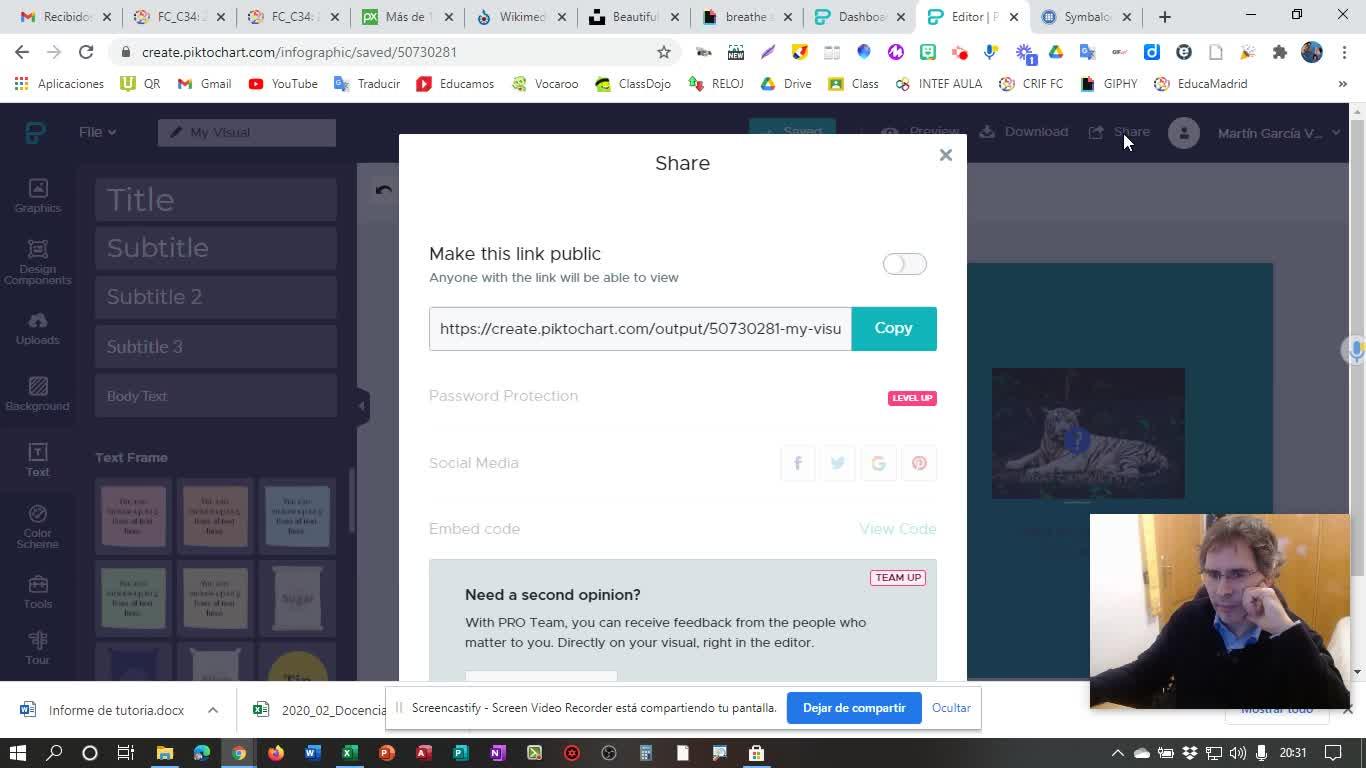
Task: Open a new browser tab
Action: click(x=1165, y=17)
